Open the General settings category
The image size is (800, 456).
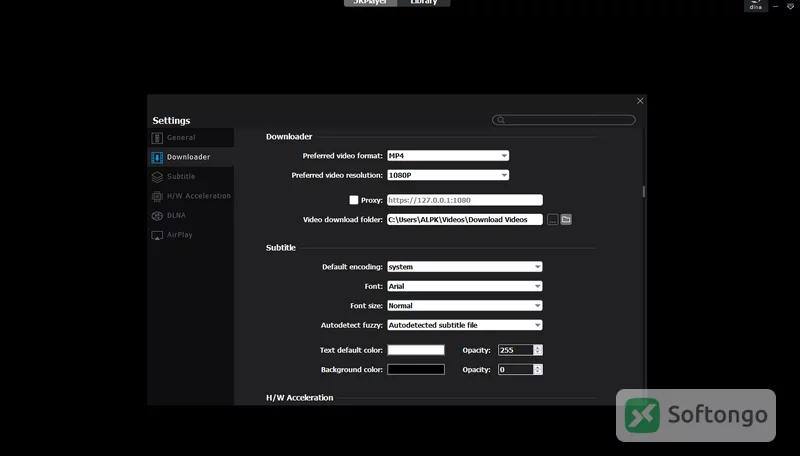point(191,138)
